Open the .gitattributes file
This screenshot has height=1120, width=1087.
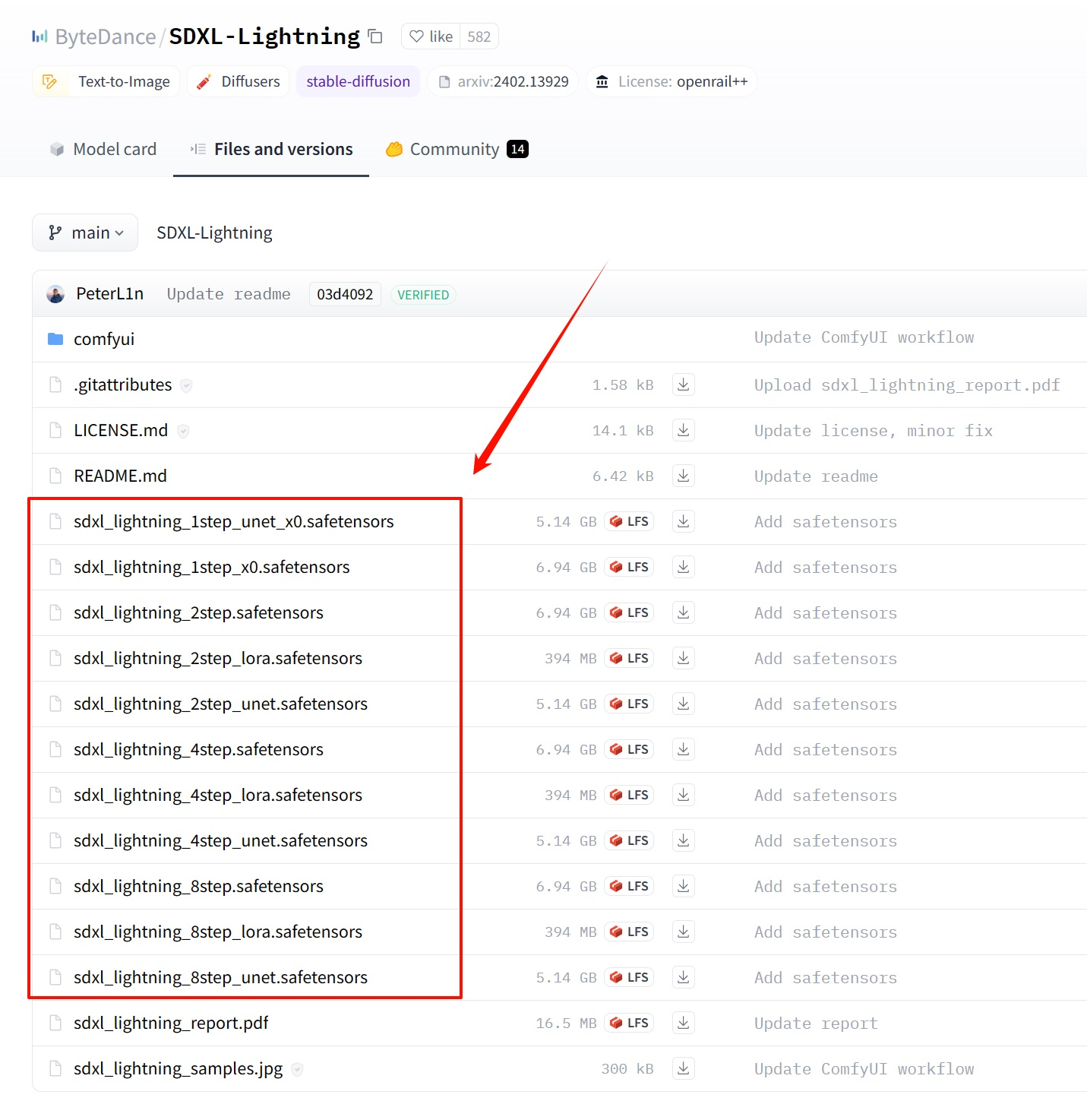pyautogui.click(x=123, y=384)
